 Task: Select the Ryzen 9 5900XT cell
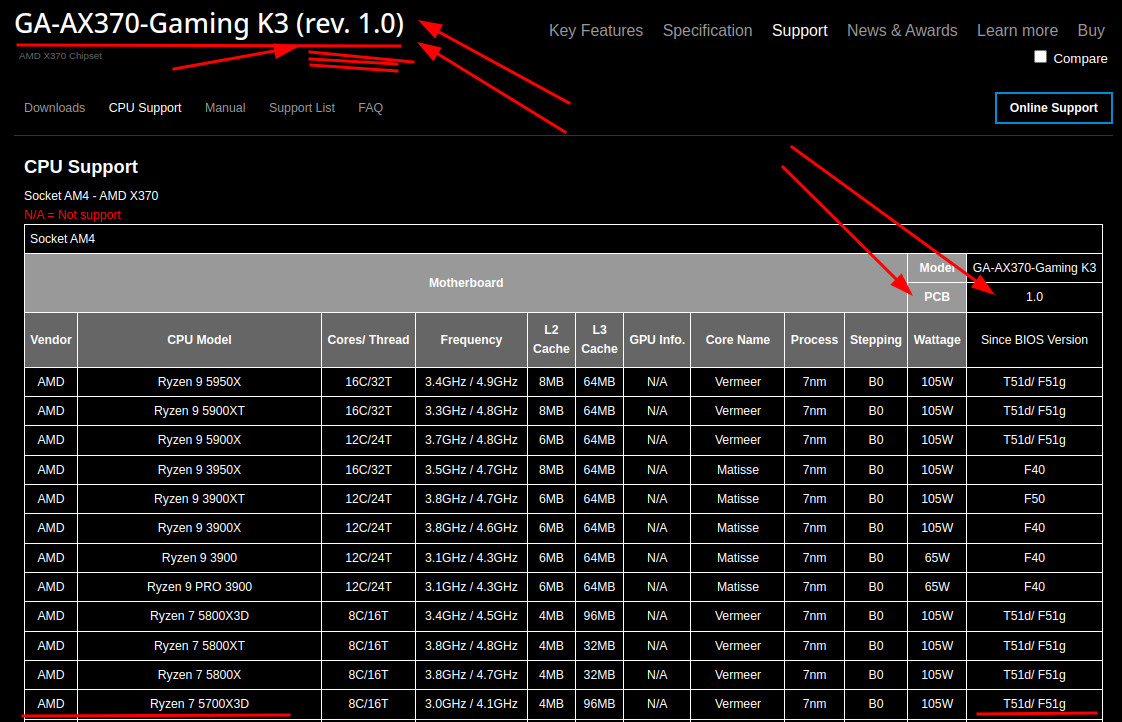[x=199, y=411]
